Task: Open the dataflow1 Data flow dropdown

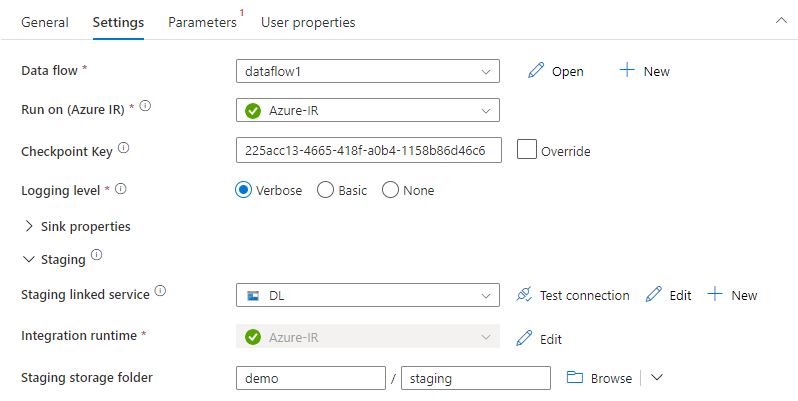Action: (x=368, y=71)
